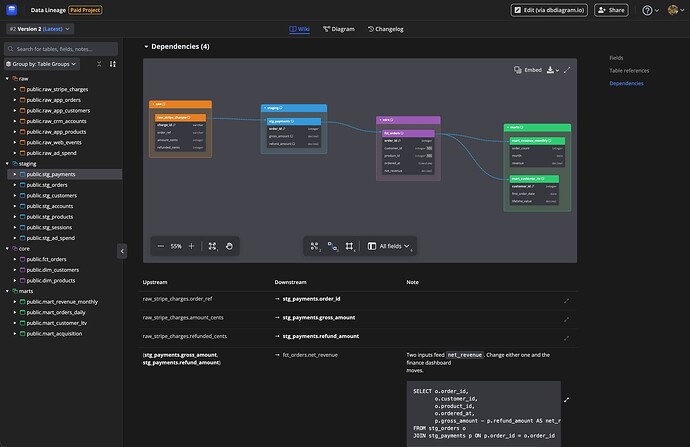
Task: Click Embed button in diagram
Action: coord(528,70)
